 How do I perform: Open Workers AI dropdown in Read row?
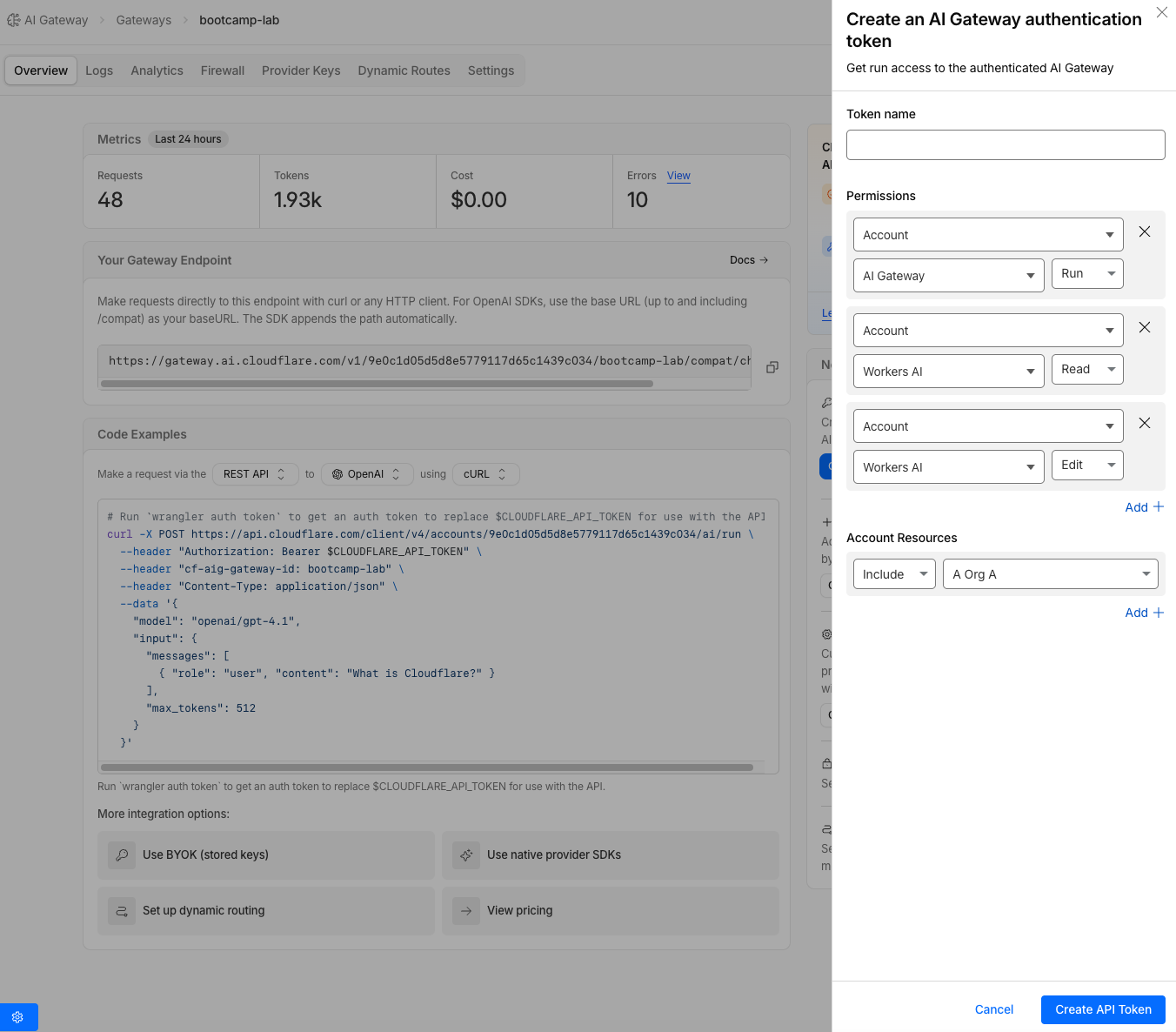(948, 372)
